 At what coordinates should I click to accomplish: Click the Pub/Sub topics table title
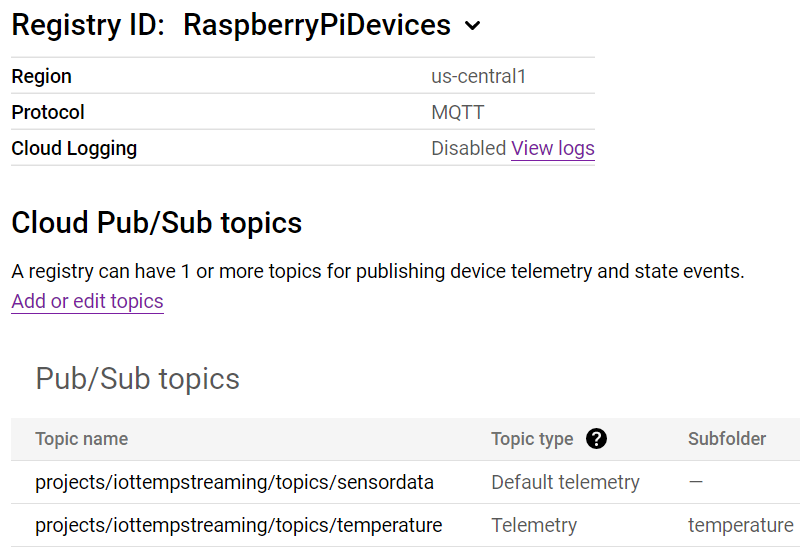[137, 379]
